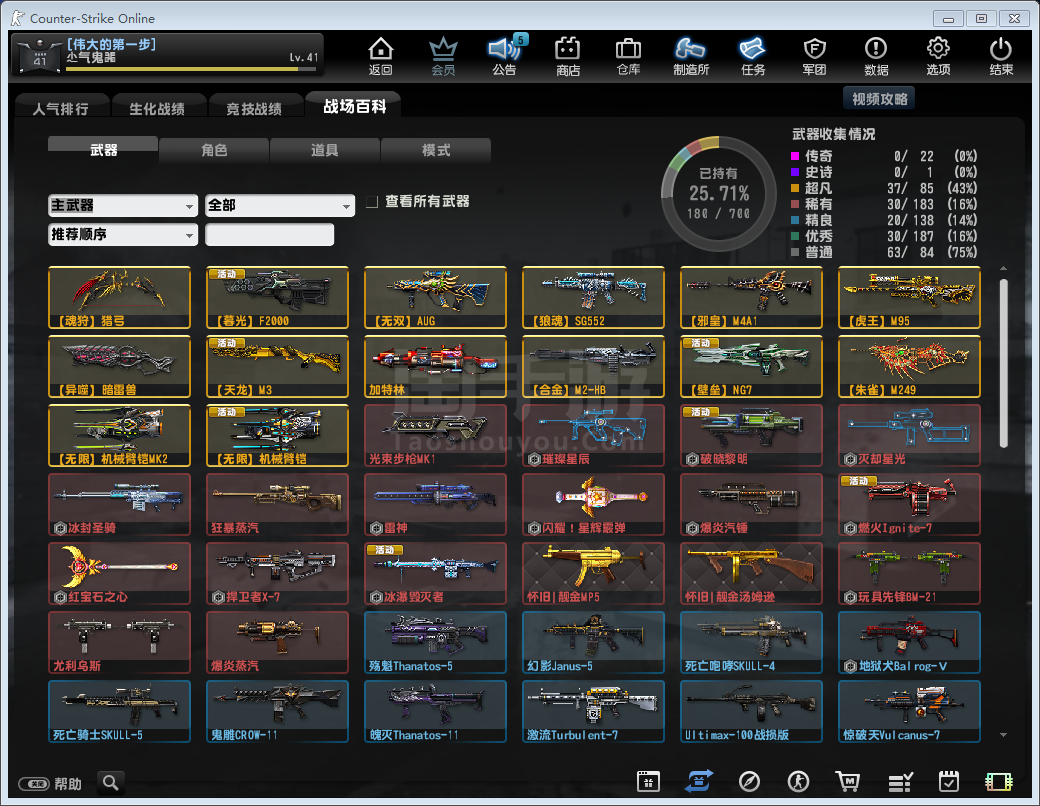Click the 精良 blue legend swatch

[795, 220]
